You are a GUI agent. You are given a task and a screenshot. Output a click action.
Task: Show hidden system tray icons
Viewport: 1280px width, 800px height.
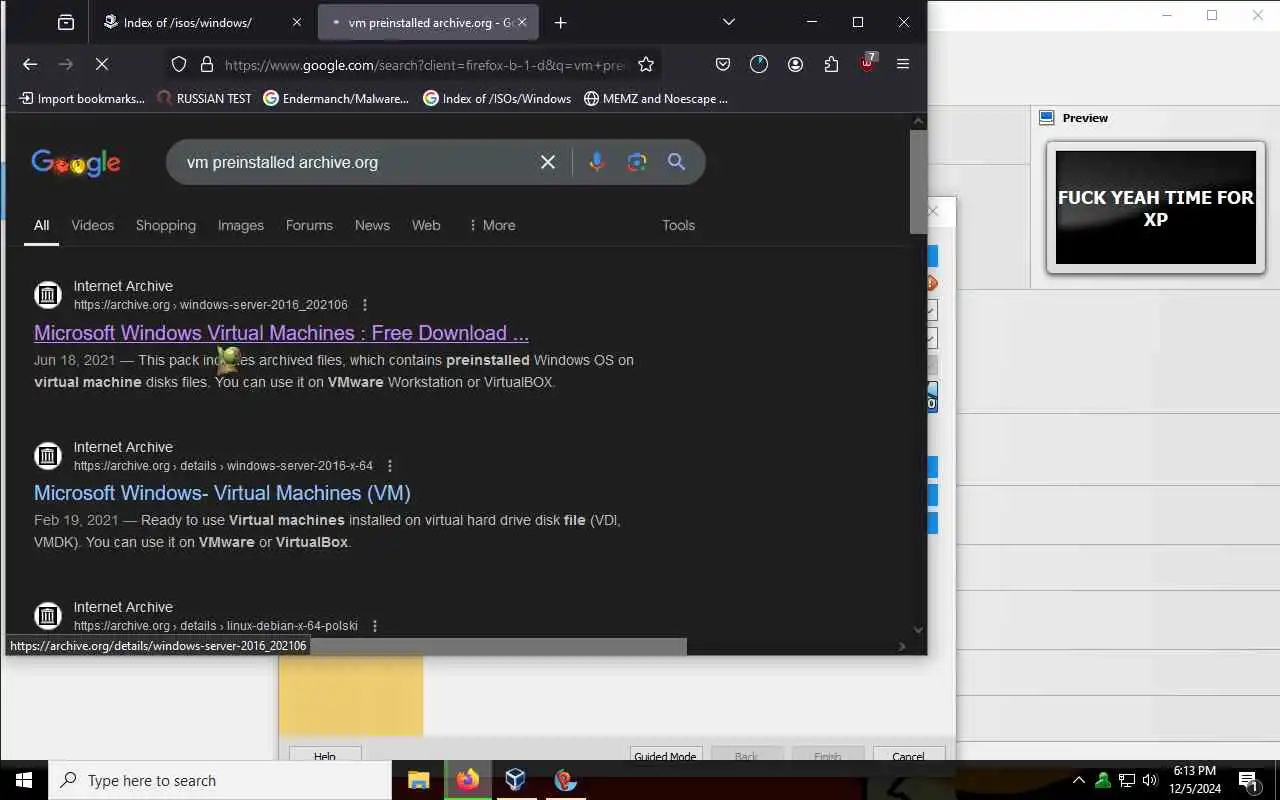(x=1079, y=781)
